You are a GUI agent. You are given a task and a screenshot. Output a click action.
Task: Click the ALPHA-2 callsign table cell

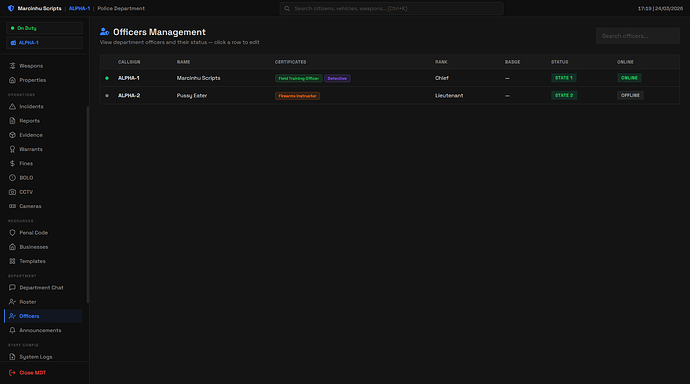click(129, 95)
